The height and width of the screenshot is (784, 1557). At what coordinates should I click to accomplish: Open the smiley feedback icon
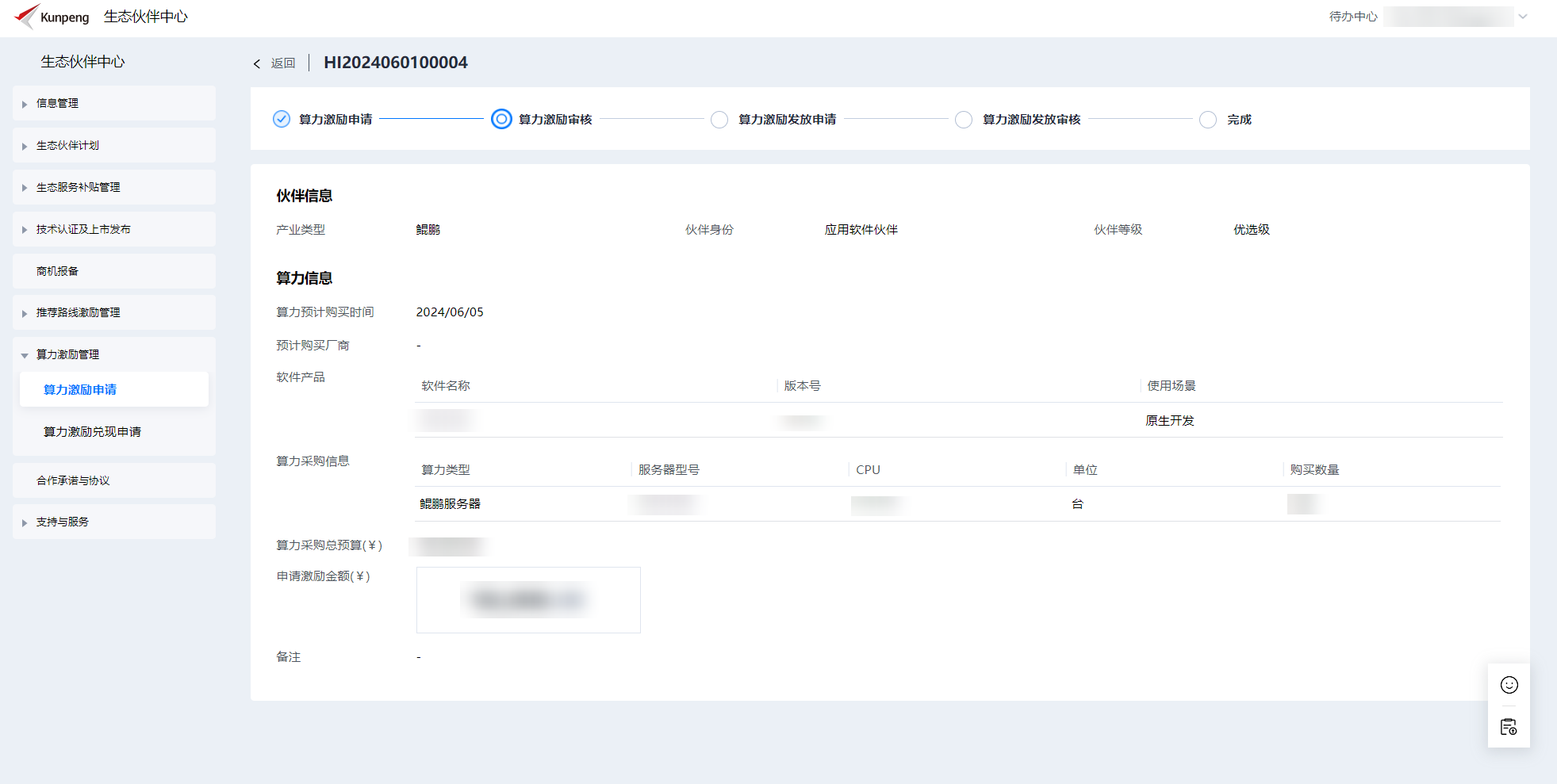1509,685
